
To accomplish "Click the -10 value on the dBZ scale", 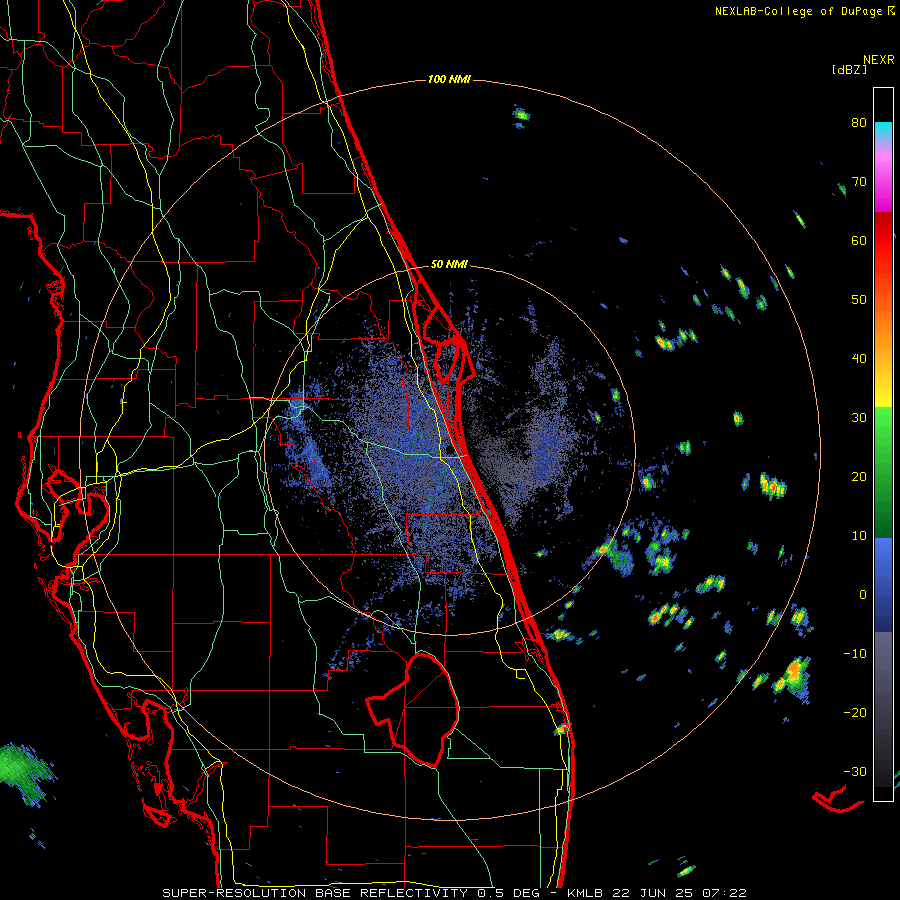I will [x=855, y=653].
